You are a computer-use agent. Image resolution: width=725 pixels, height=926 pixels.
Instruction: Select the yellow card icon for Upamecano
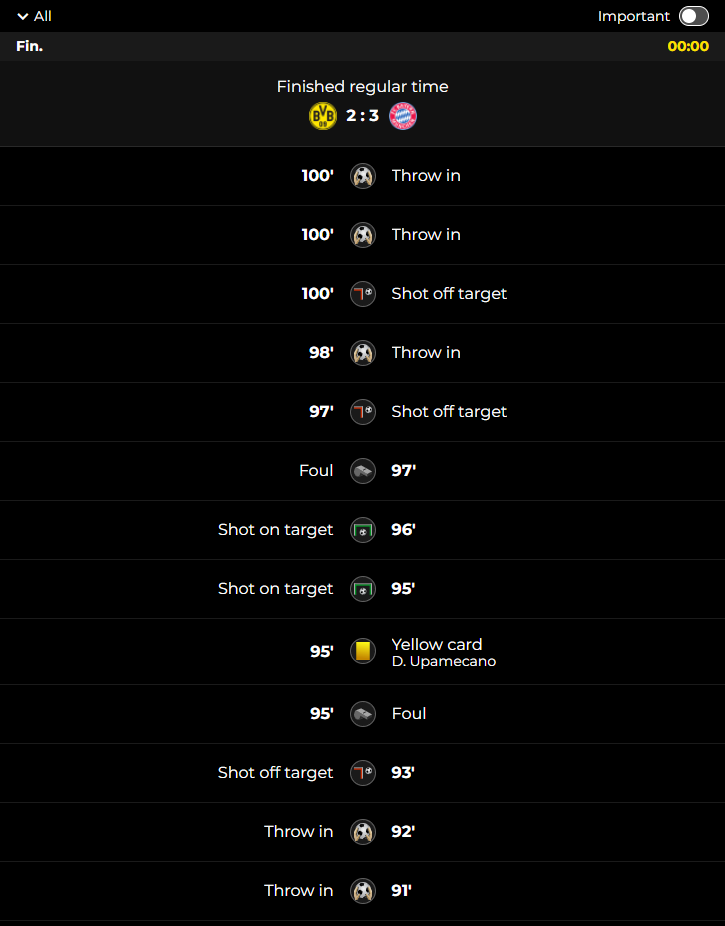click(x=362, y=651)
